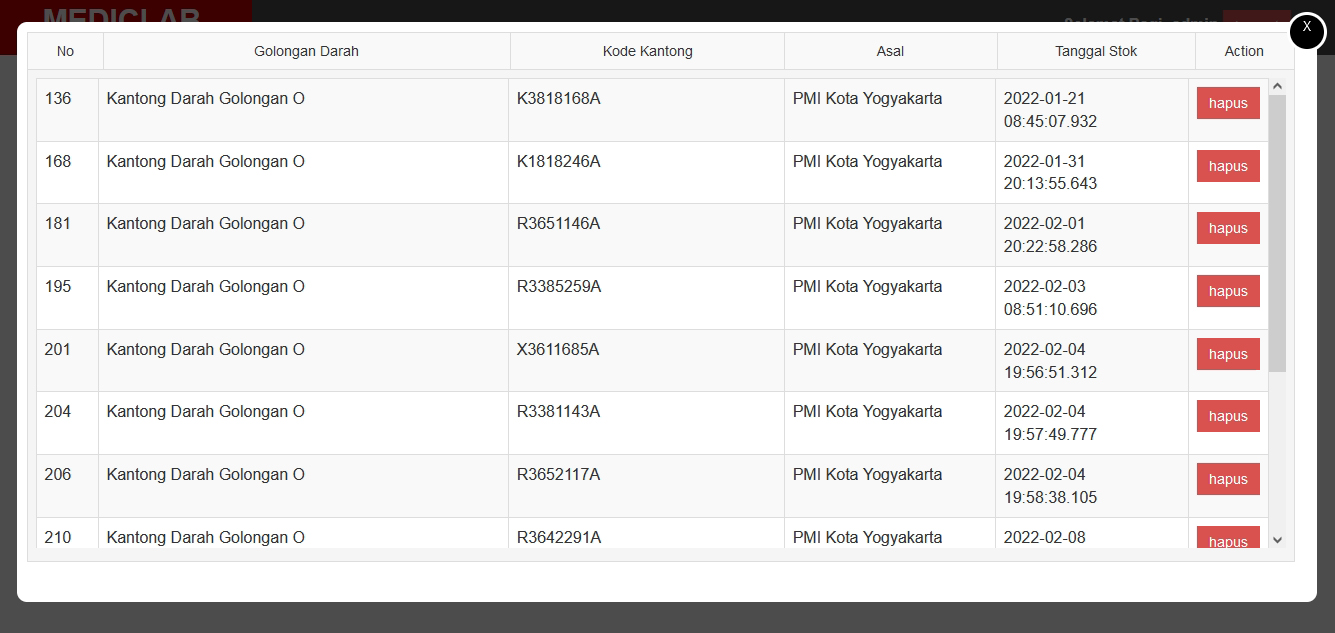This screenshot has height=633, width=1335.
Task: Click hapus for row 210
Action: pos(1227,540)
